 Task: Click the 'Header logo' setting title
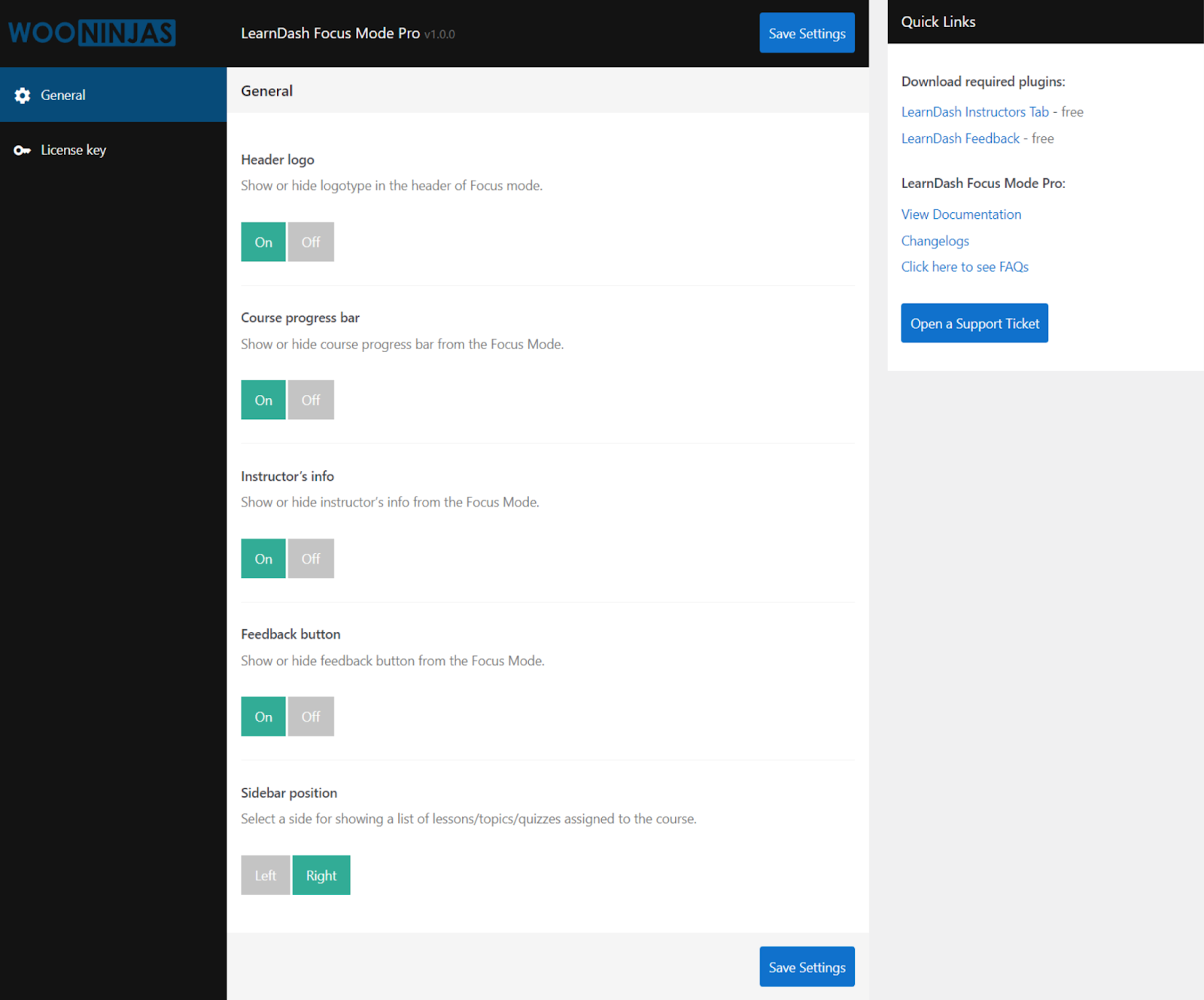(278, 160)
